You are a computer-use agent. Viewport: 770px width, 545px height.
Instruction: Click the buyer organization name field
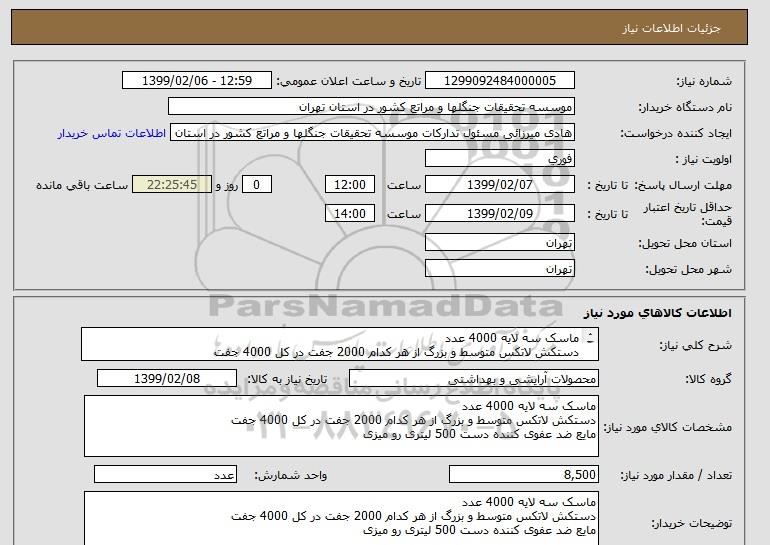(371, 107)
